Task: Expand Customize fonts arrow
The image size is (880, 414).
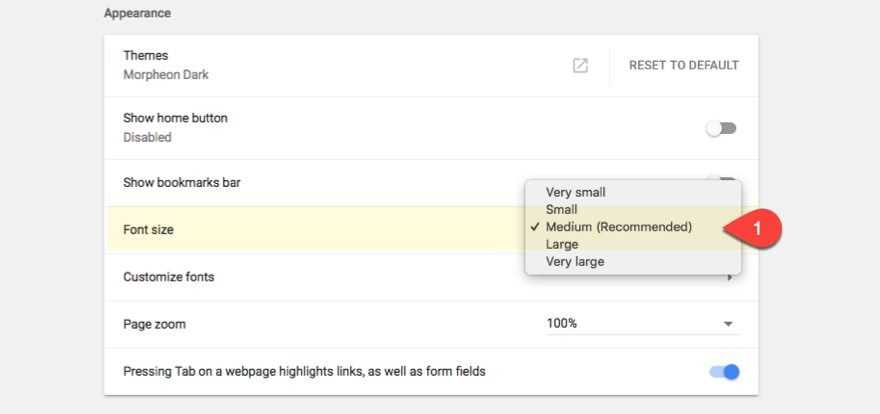Action: [x=730, y=277]
